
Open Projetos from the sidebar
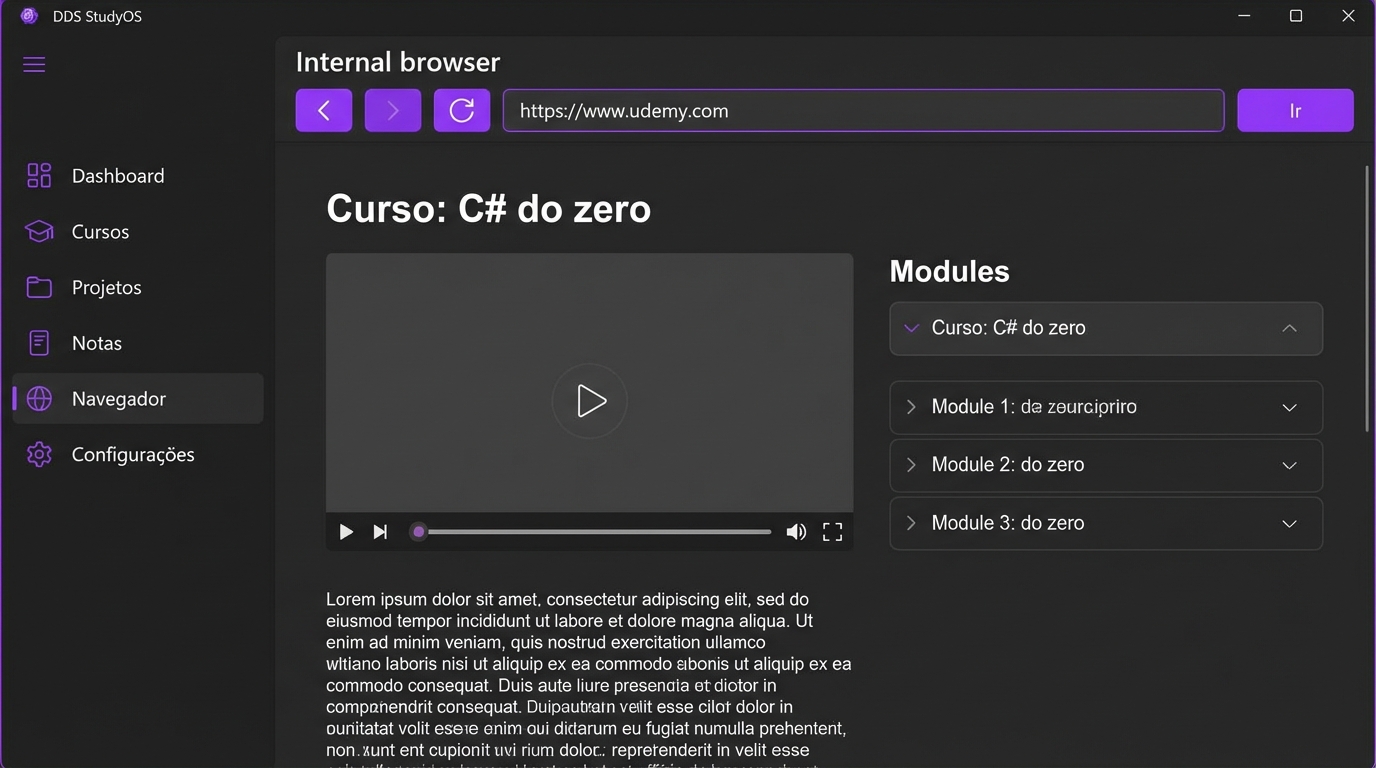[x=106, y=288]
